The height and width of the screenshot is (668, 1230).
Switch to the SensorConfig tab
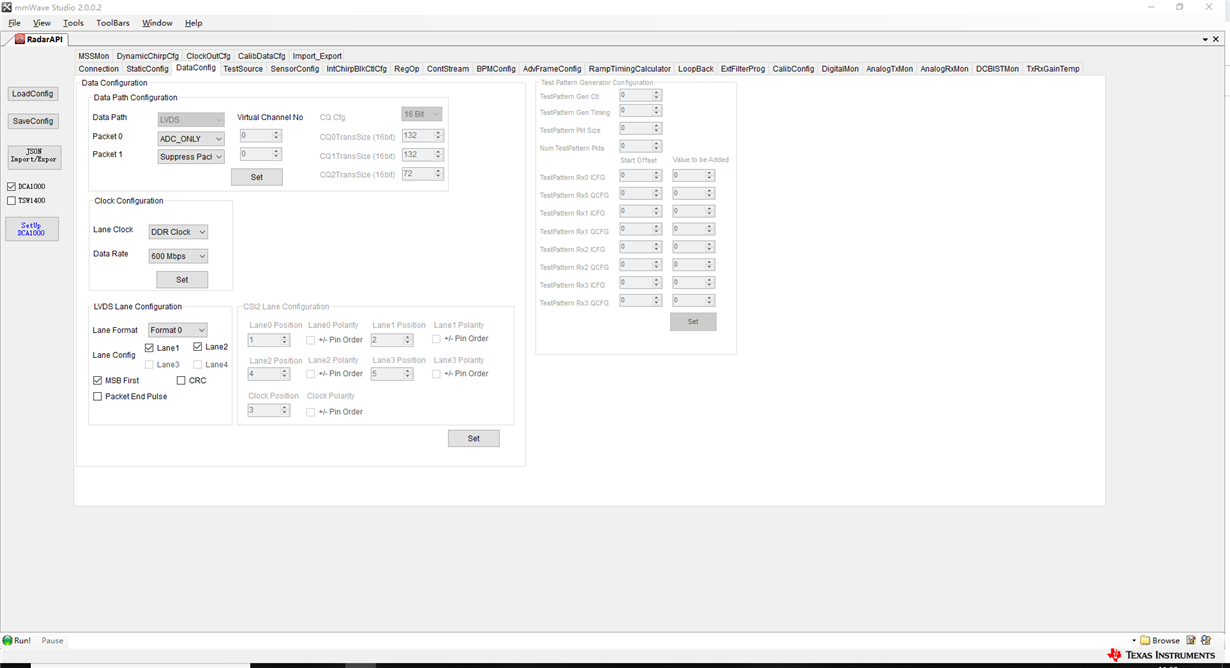point(295,69)
